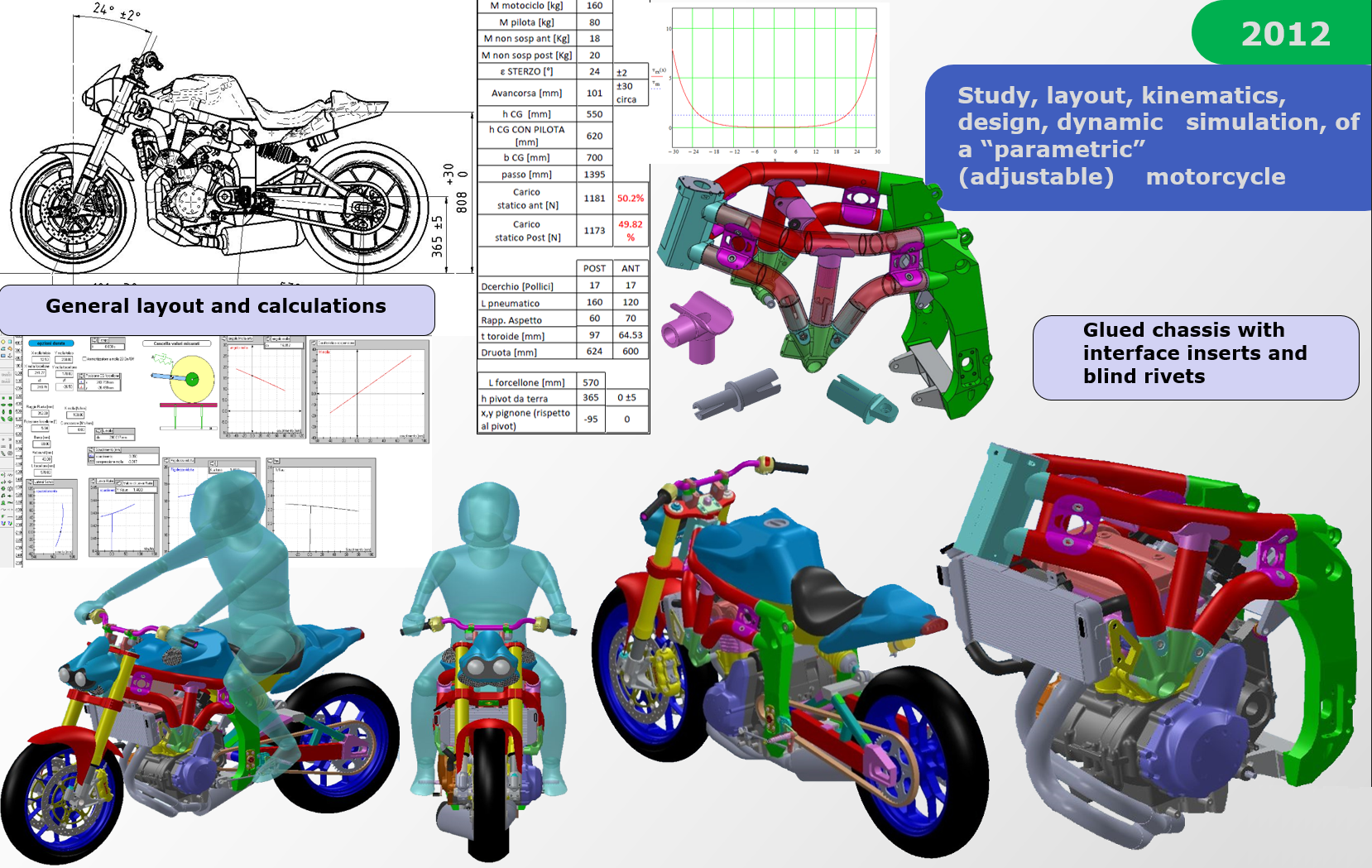Select the 'b CG [mm]' label
This screenshot has width=1372, height=868.
point(526,157)
